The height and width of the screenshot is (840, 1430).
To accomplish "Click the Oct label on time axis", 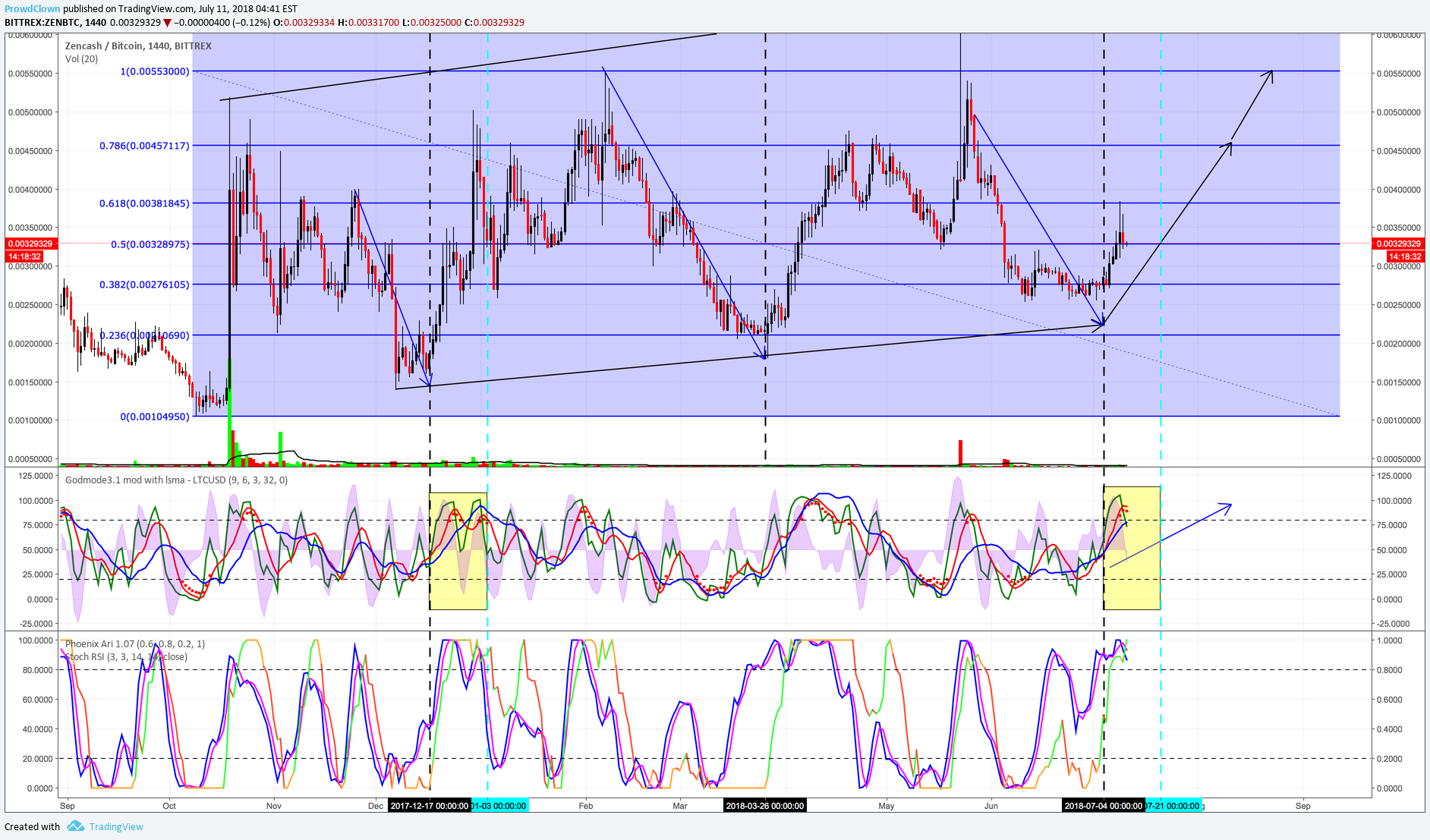I will coord(169,806).
